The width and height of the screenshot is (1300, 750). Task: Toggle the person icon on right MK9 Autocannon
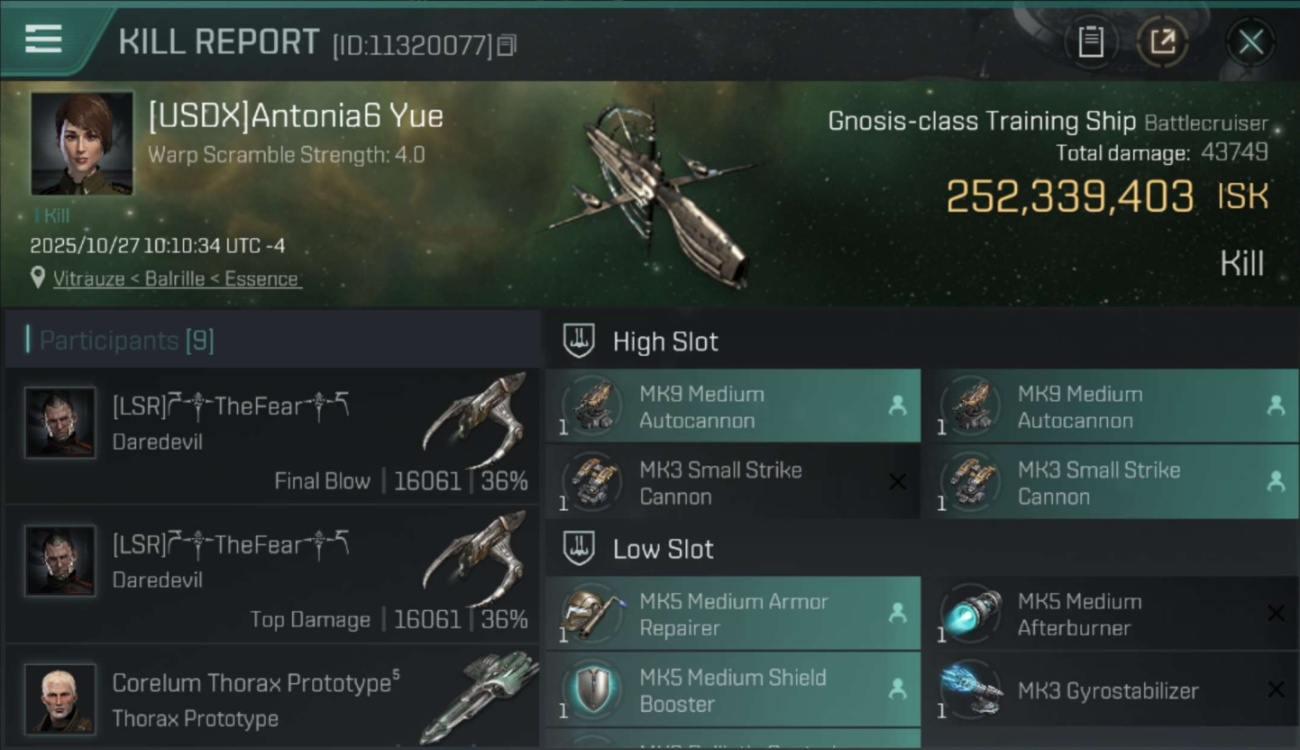coord(1275,405)
